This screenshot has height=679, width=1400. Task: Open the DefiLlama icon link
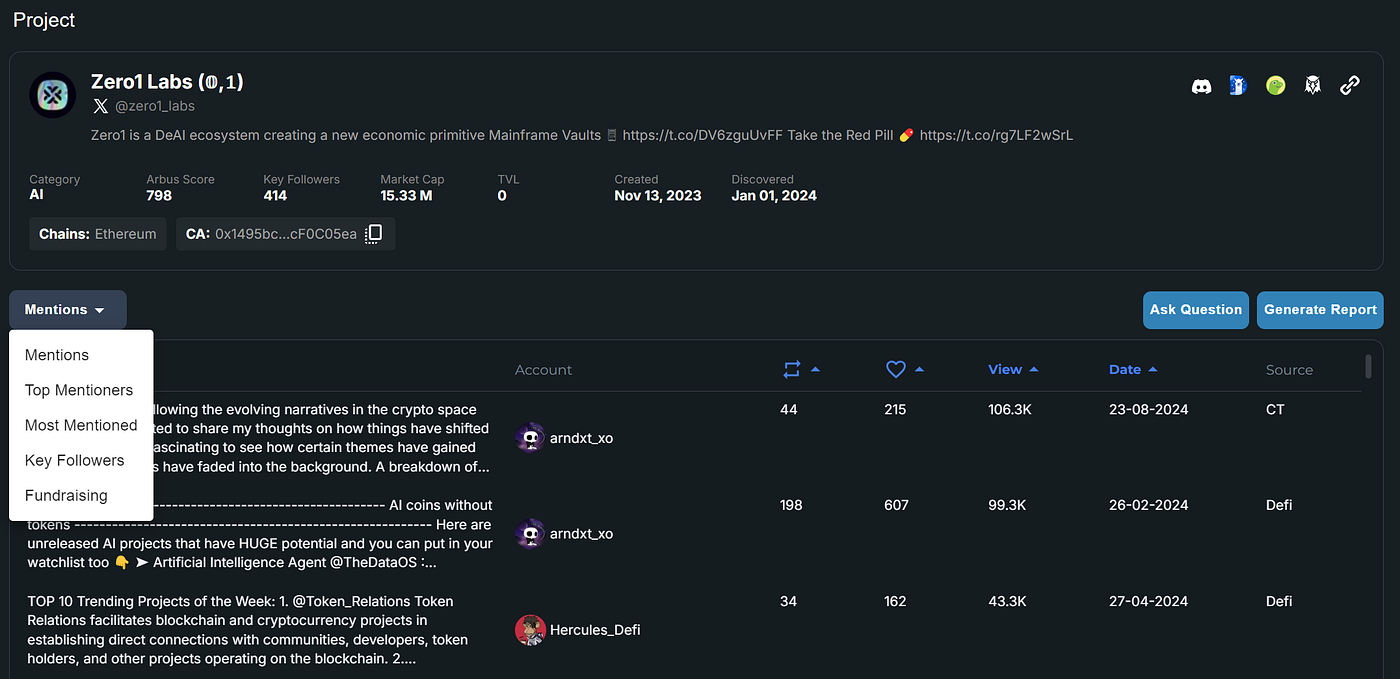pos(1238,86)
